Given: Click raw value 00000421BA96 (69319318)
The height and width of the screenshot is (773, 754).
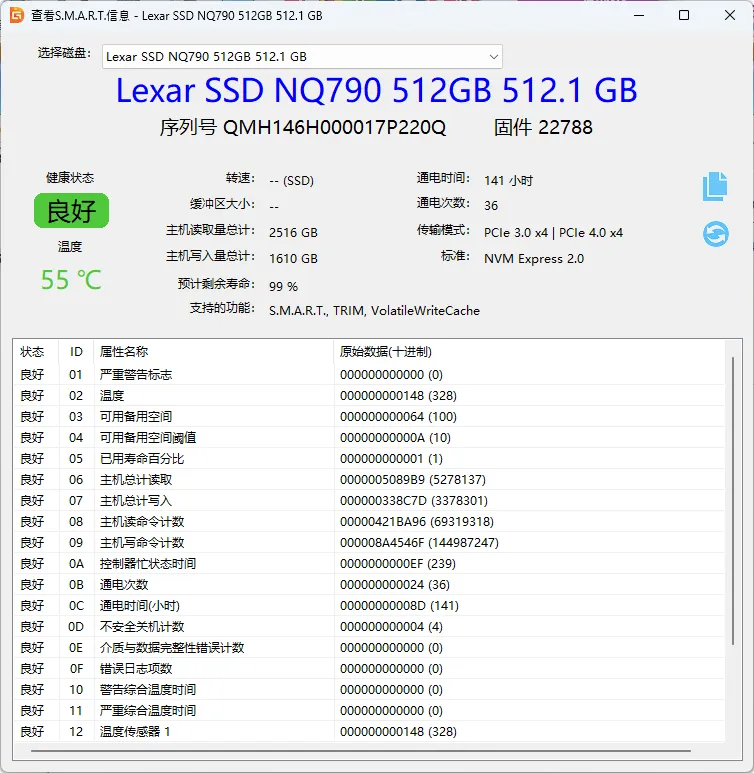Looking at the screenshot, I should pos(417,522).
